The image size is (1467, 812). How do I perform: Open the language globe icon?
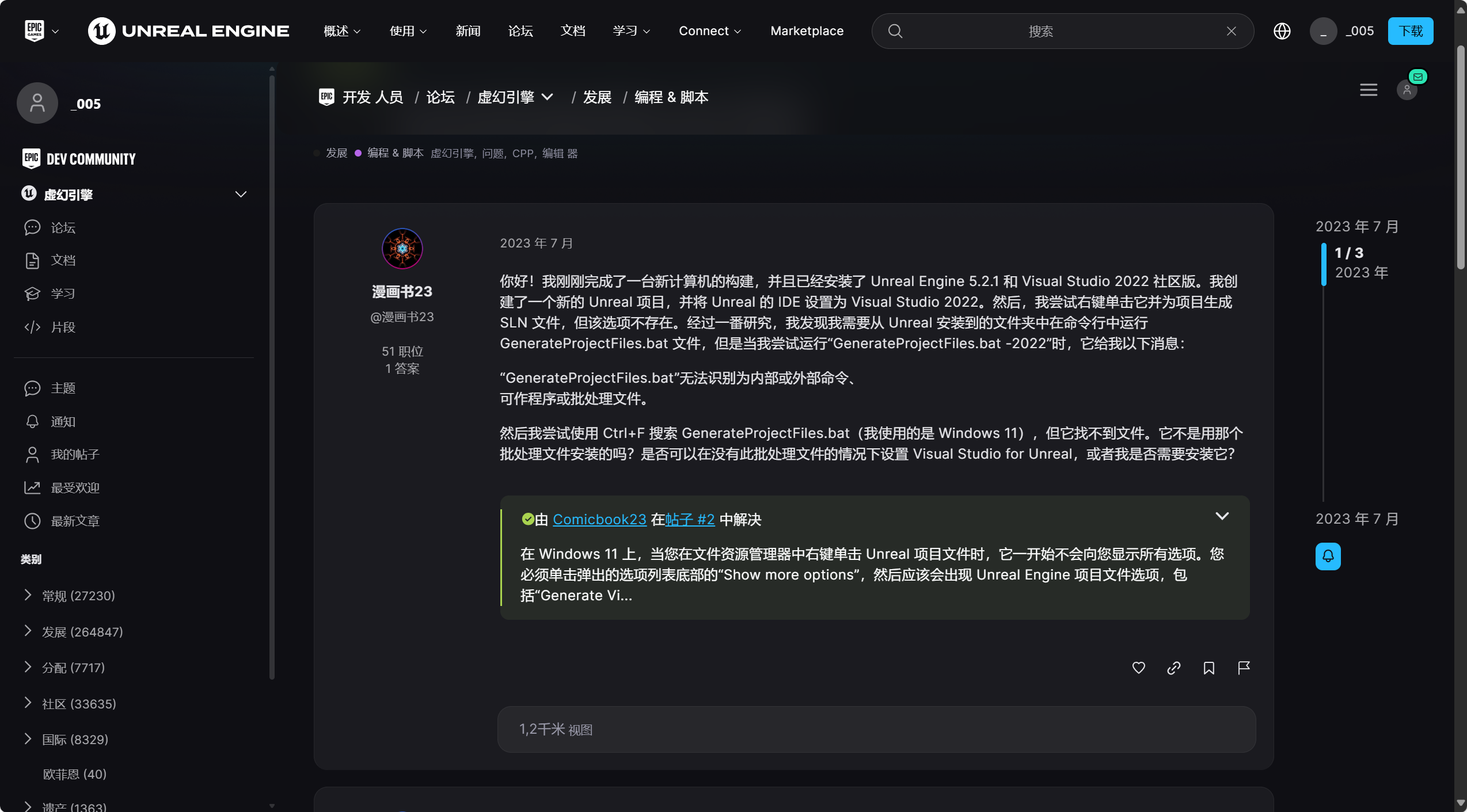pos(1282,31)
